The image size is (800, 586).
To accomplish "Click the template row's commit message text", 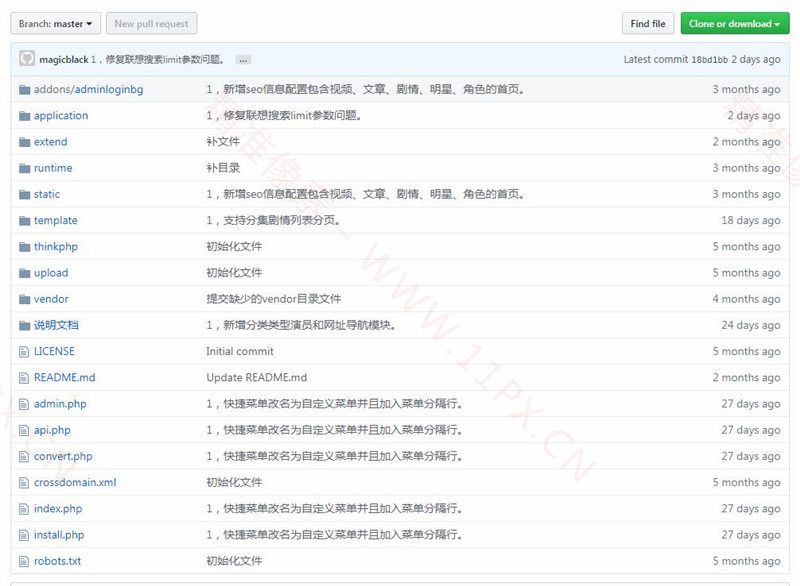I will [273, 220].
